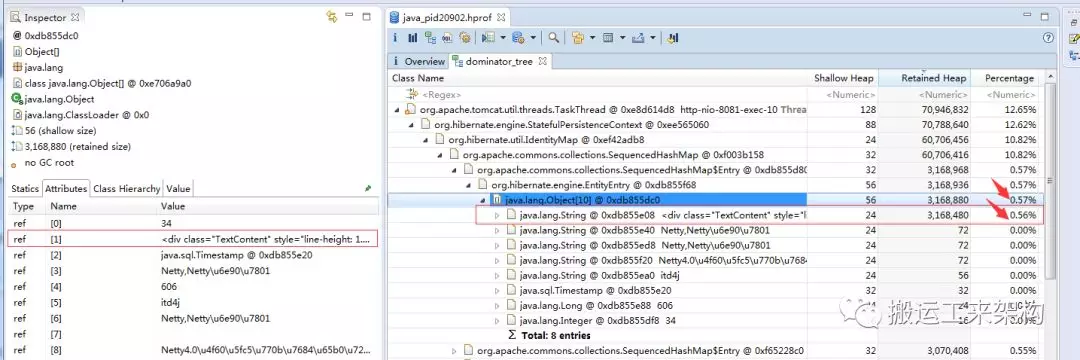Create a histogram with the bar-chart toolbar icon
The width and height of the screenshot is (1080, 360).
413,38
